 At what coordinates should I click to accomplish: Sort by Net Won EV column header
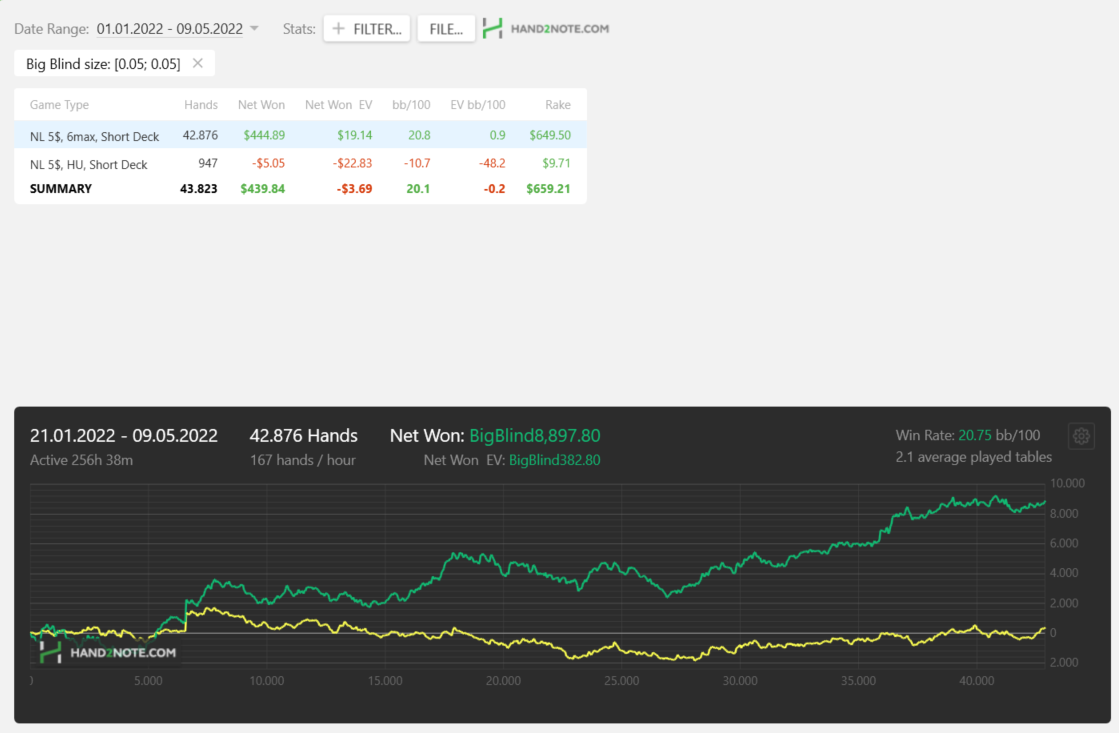(x=338, y=104)
